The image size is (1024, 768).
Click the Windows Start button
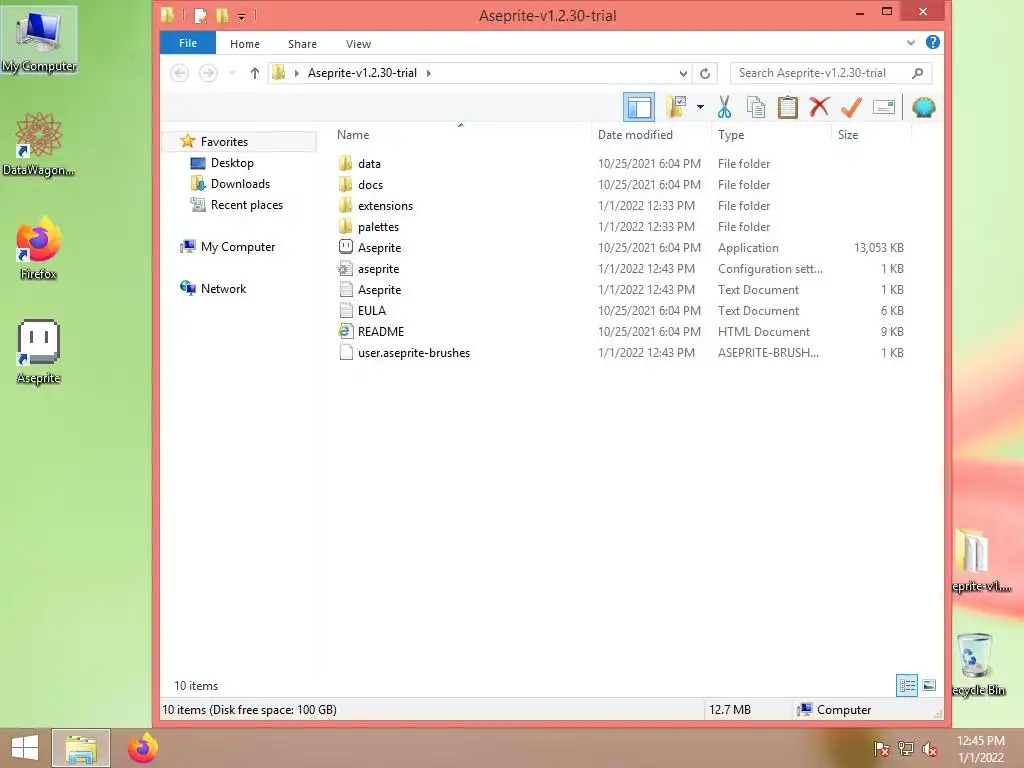[x=25, y=748]
